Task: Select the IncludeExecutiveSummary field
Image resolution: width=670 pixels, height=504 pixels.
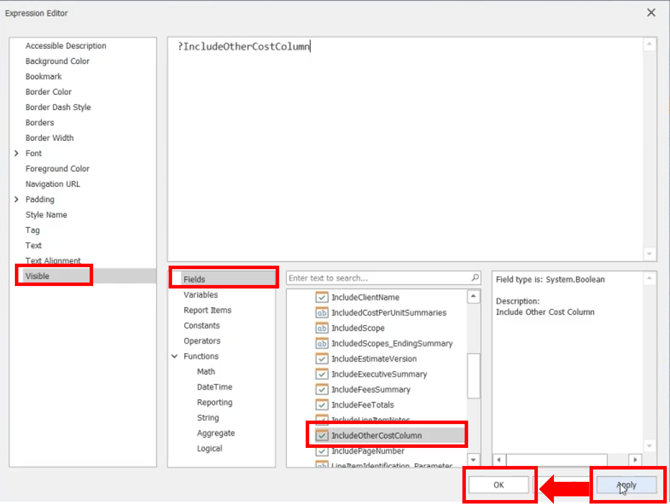Action: tap(379, 374)
